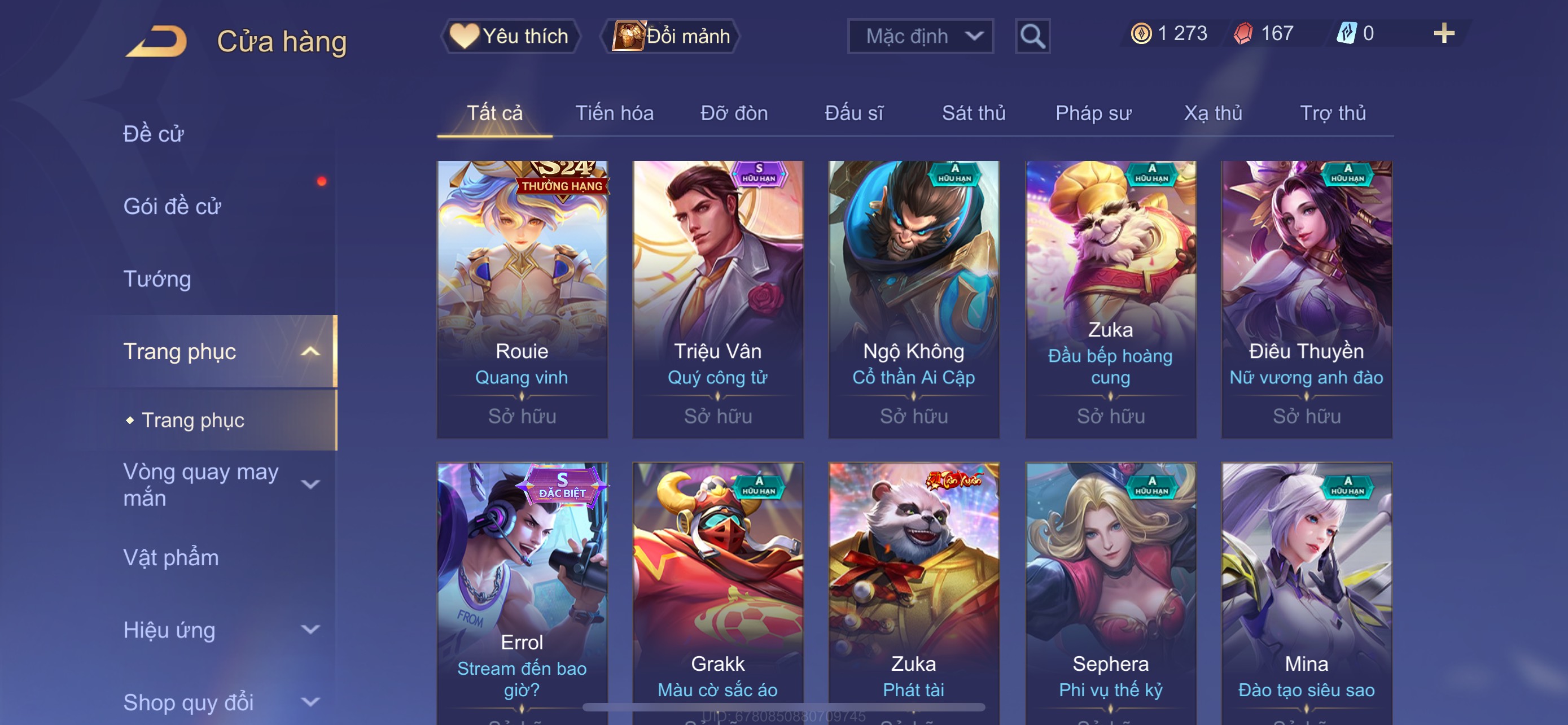Tap the red ruby currency icon
1568x725 pixels.
1243,33
